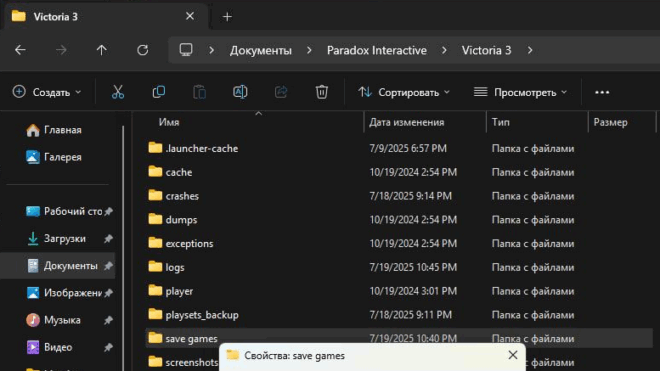Sort by Имя column header
This screenshot has width=660, height=371.
pyautogui.click(x=169, y=122)
